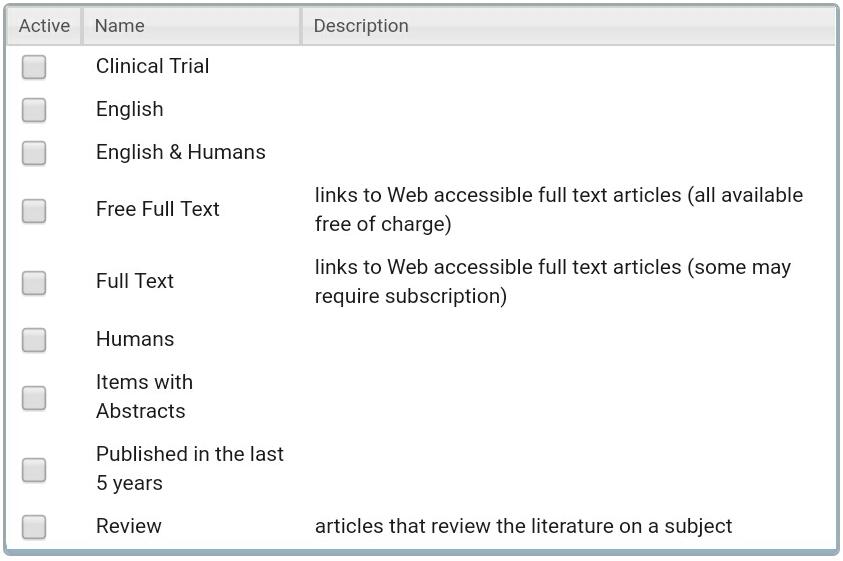This screenshot has width=843, height=561.
Task: Check Published in the last 5 years
Action: click(34, 470)
